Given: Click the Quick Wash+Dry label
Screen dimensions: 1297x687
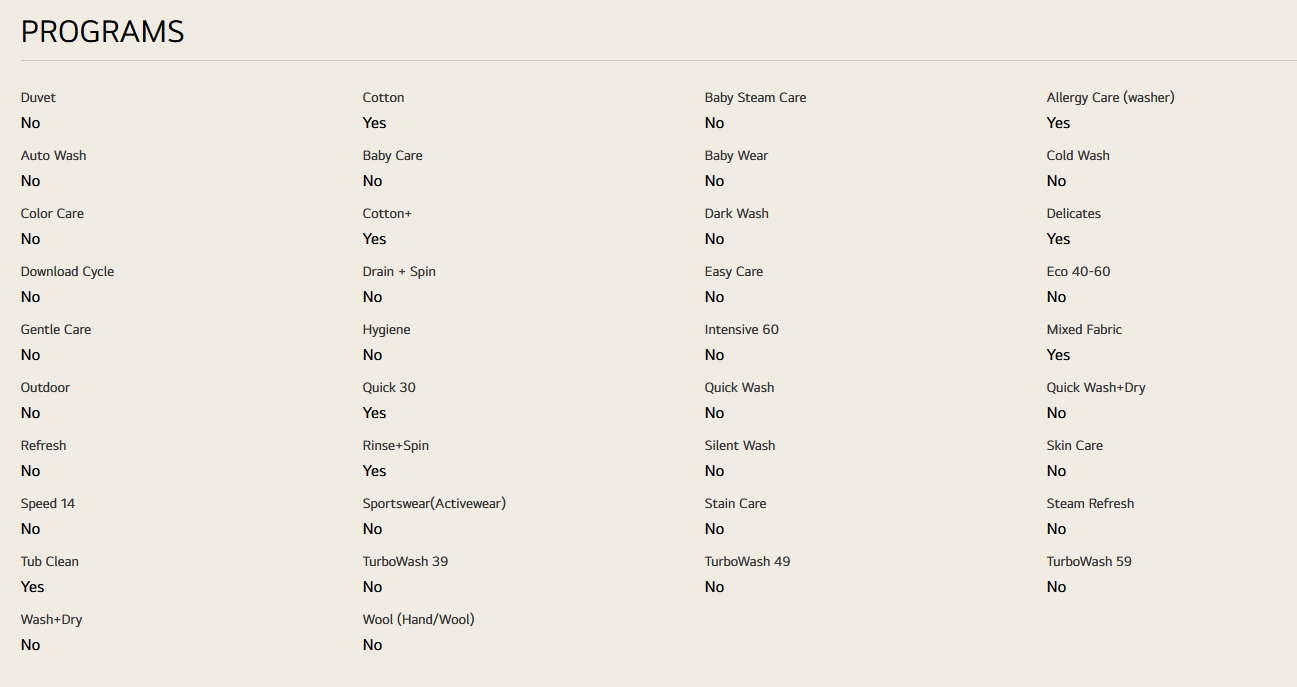Looking at the screenshot, I should [1096, 388].
